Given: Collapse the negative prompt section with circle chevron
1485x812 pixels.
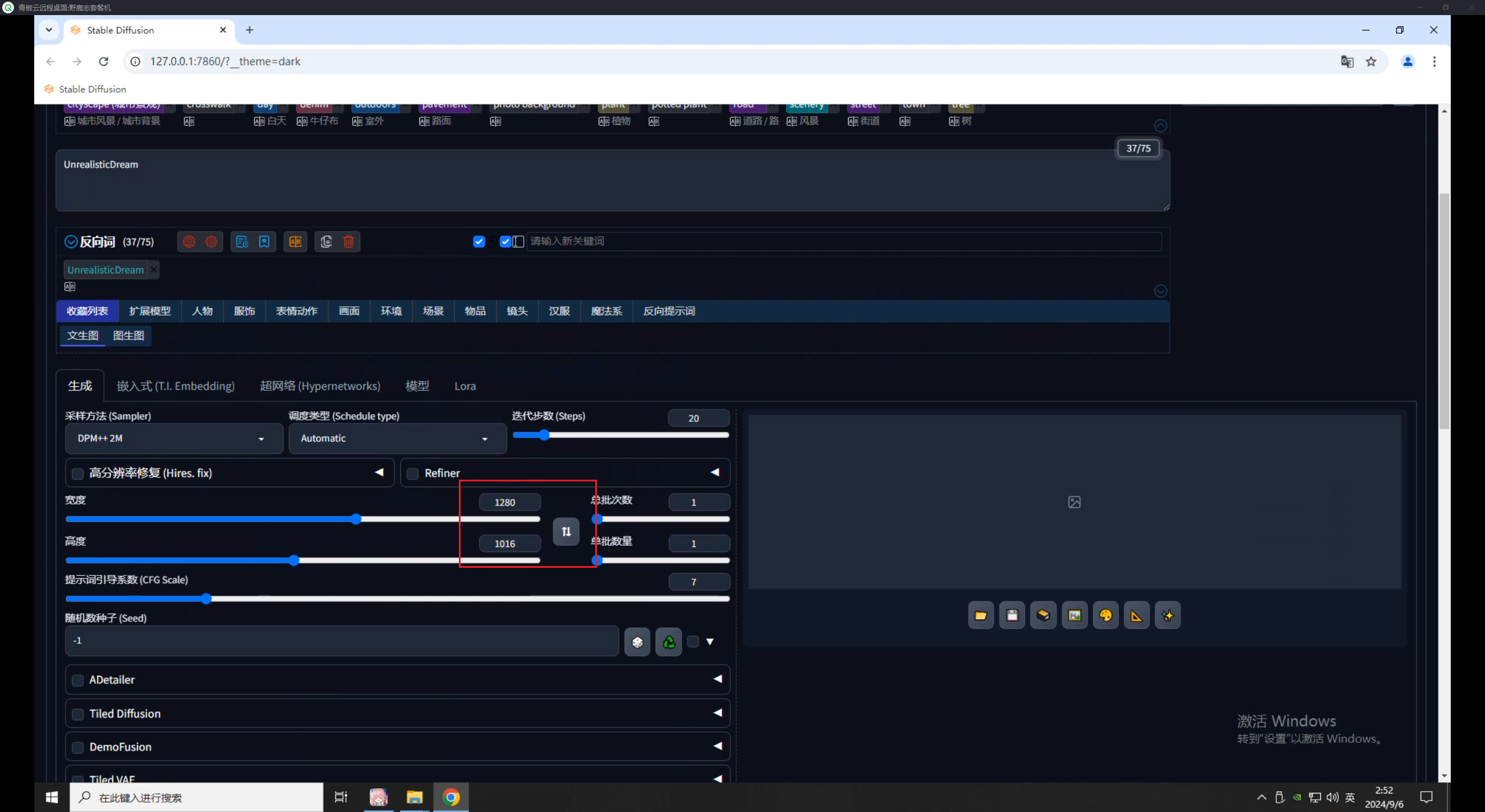Looking at the screenshot, I should click(71, 242).
